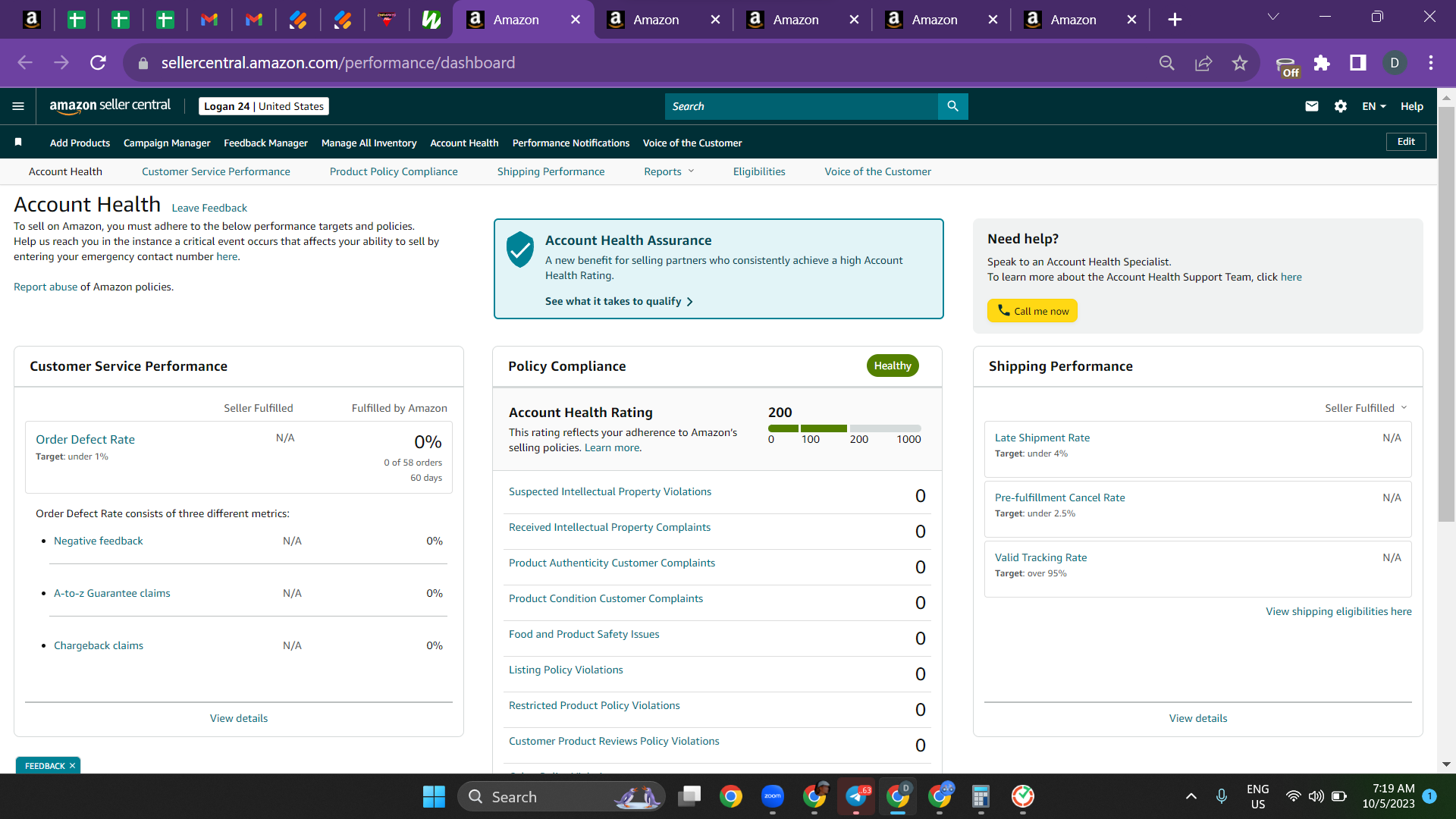This screenshot has width=1456, height=819.
Task: Click the Healthy status badge
Action: [x=893, y=366]
